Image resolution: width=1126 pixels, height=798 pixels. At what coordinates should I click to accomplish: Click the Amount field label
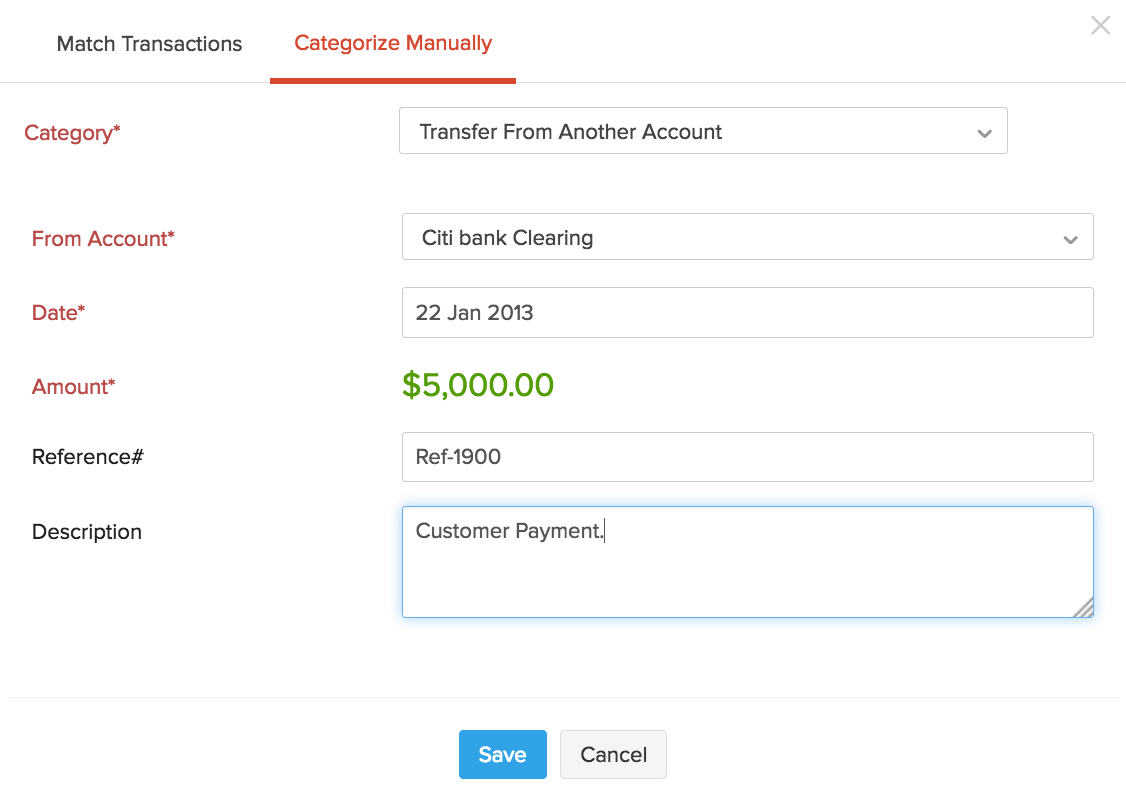pyautogui.click(x=73, y=387)
